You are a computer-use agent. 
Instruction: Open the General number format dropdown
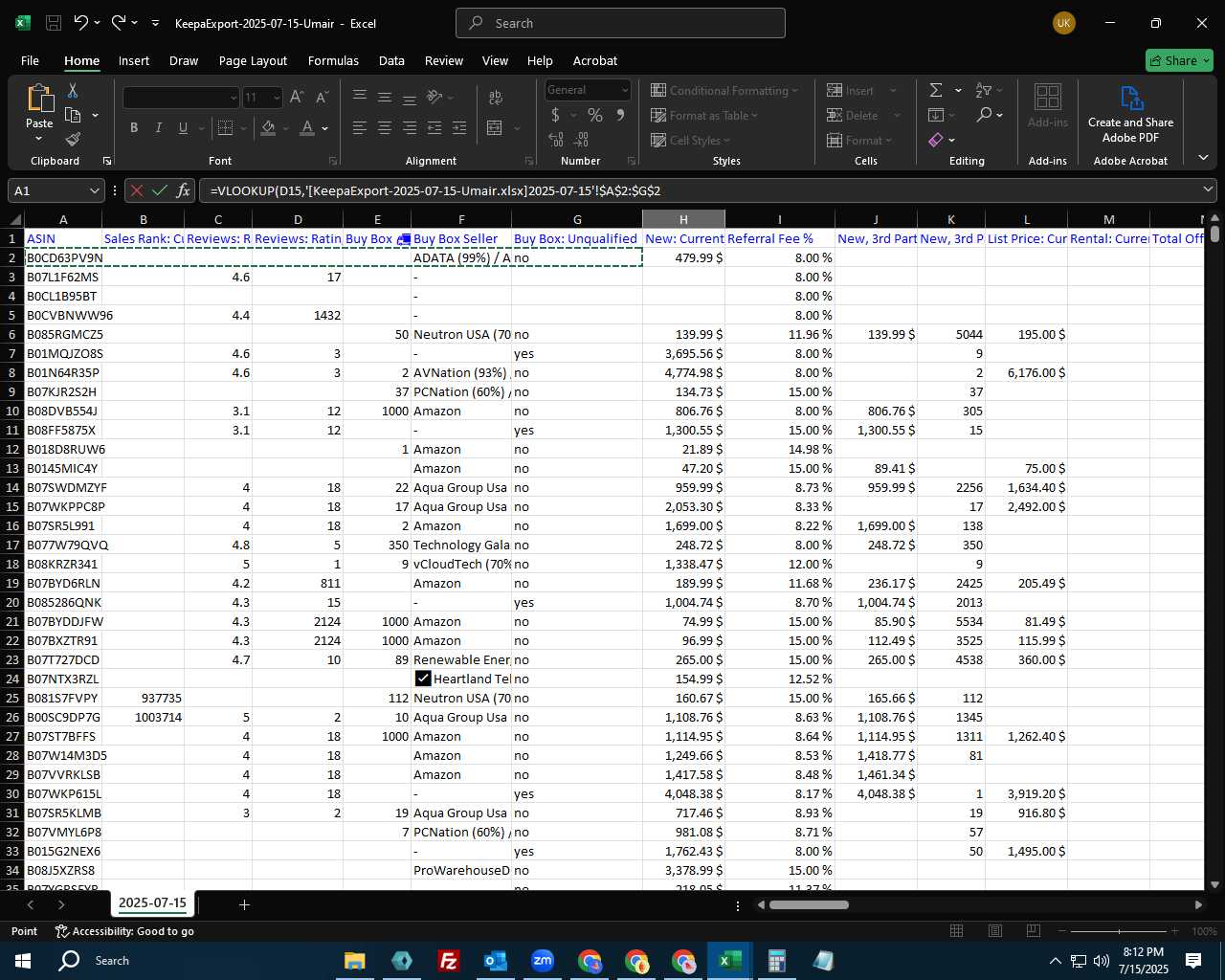pyautogui.click(x=625, y=90)
